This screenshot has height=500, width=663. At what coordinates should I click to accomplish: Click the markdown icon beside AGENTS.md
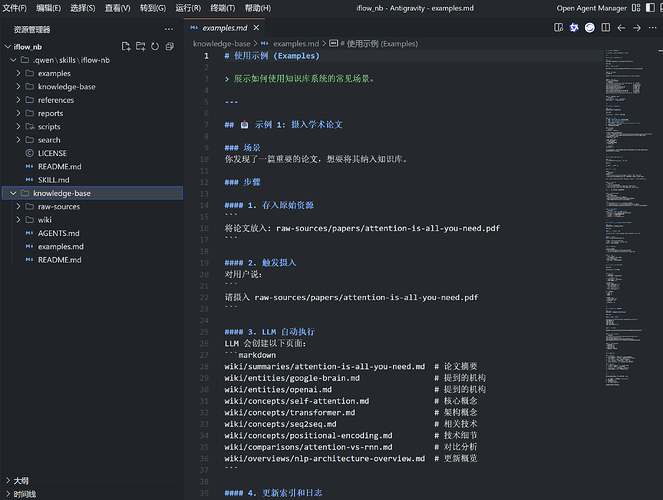[30, 233]
